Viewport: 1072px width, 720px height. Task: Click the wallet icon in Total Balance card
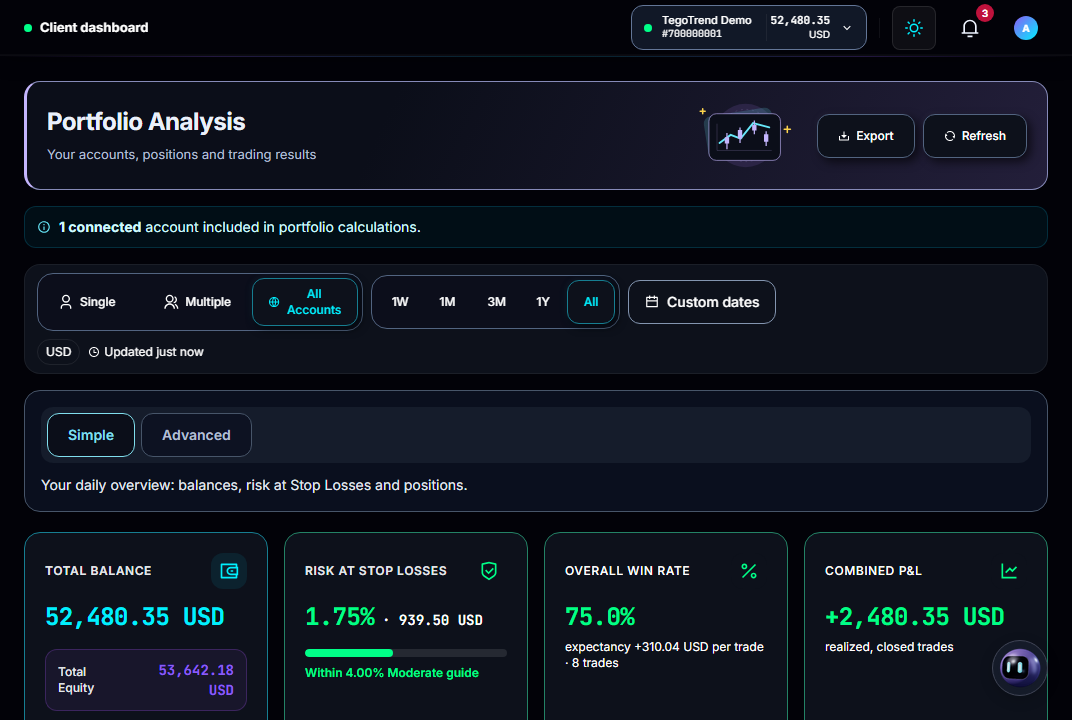[229, 571]
